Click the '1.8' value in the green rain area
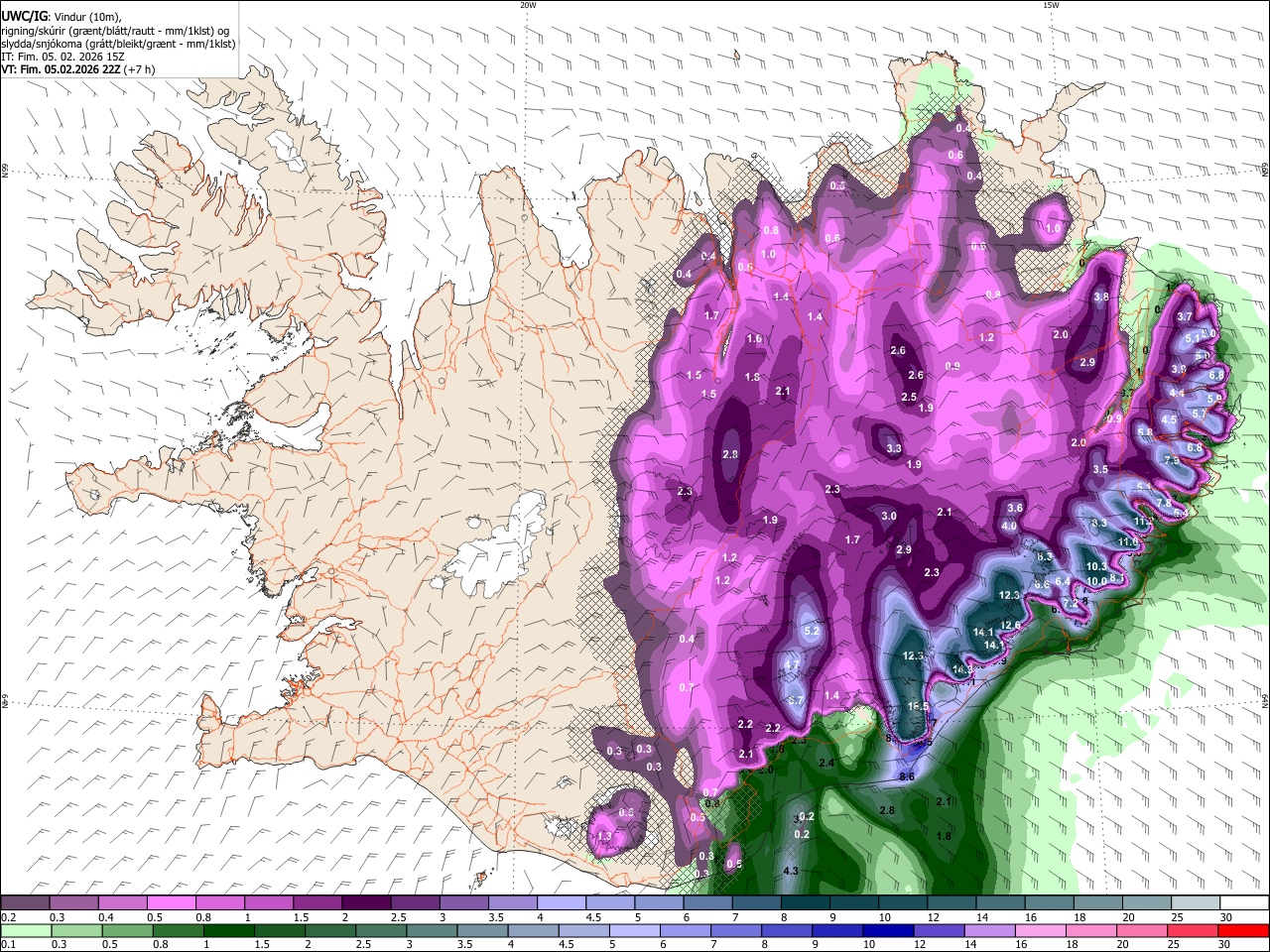1270x952 pixels. click(x=944, y=837)
